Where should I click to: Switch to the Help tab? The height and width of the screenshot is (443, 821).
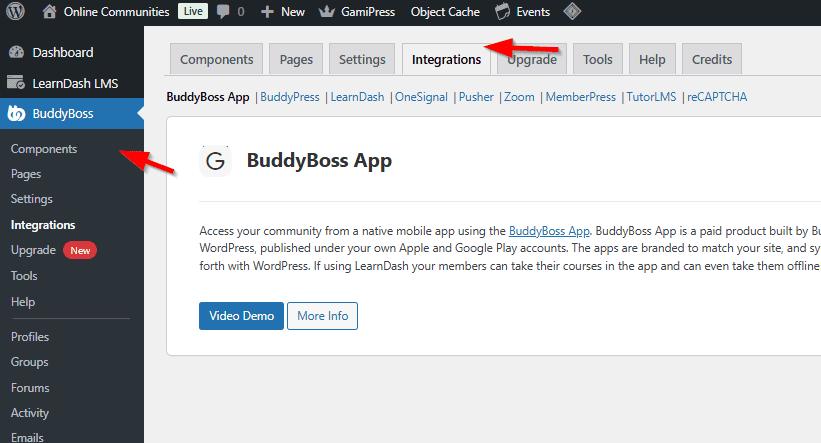[x=652, y=59]
